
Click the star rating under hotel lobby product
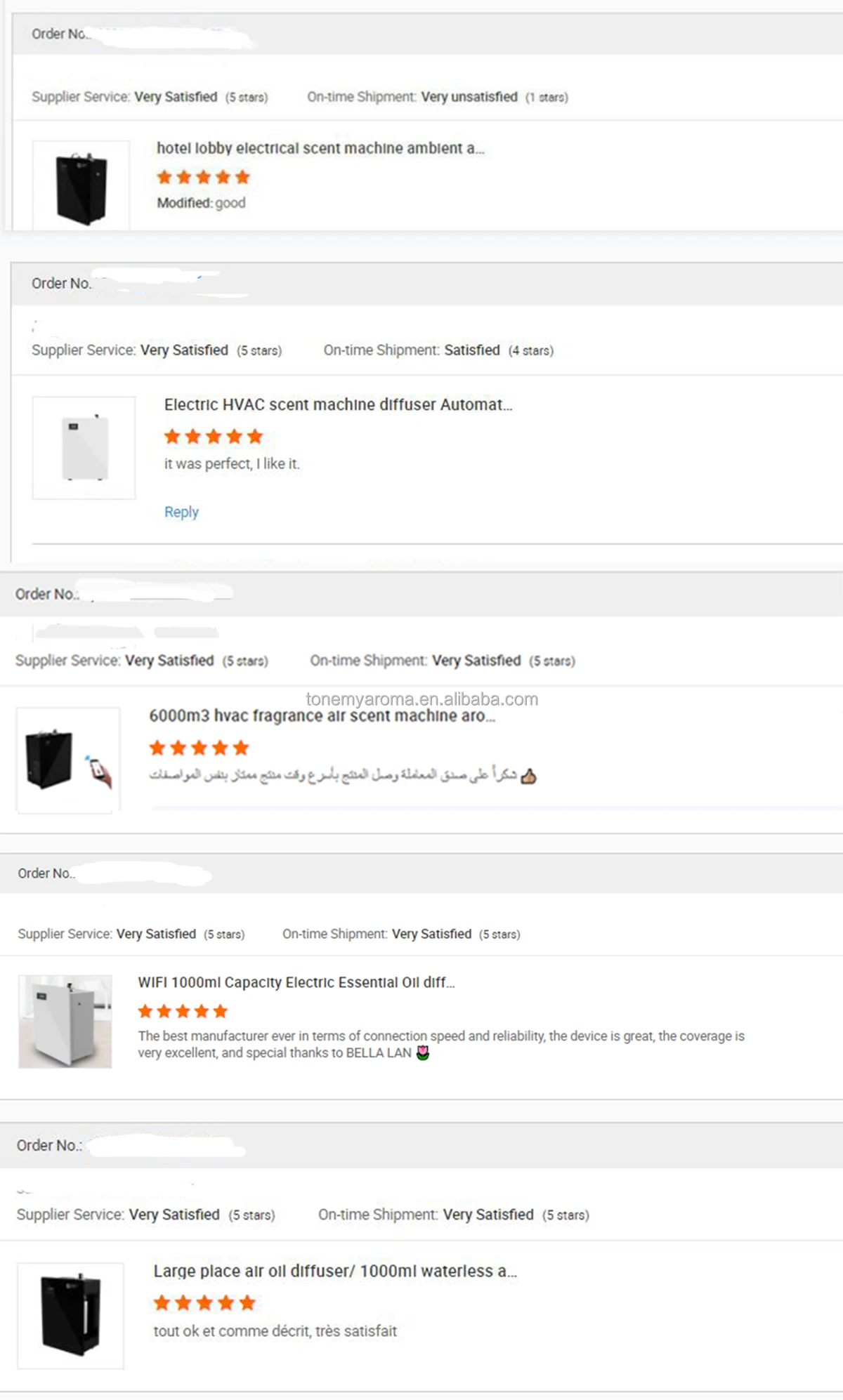203,177
